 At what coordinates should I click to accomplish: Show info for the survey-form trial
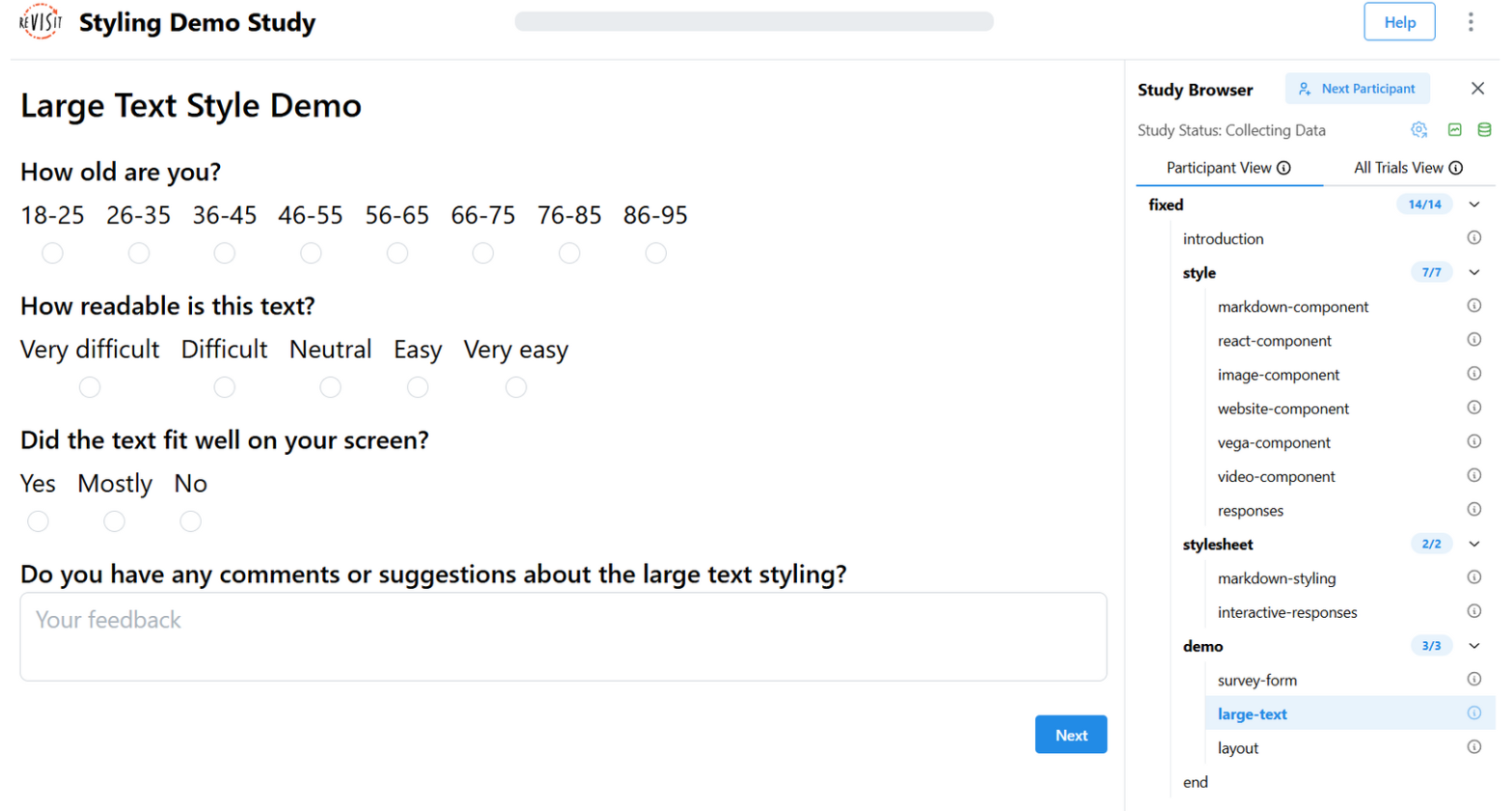point(1473,679)
